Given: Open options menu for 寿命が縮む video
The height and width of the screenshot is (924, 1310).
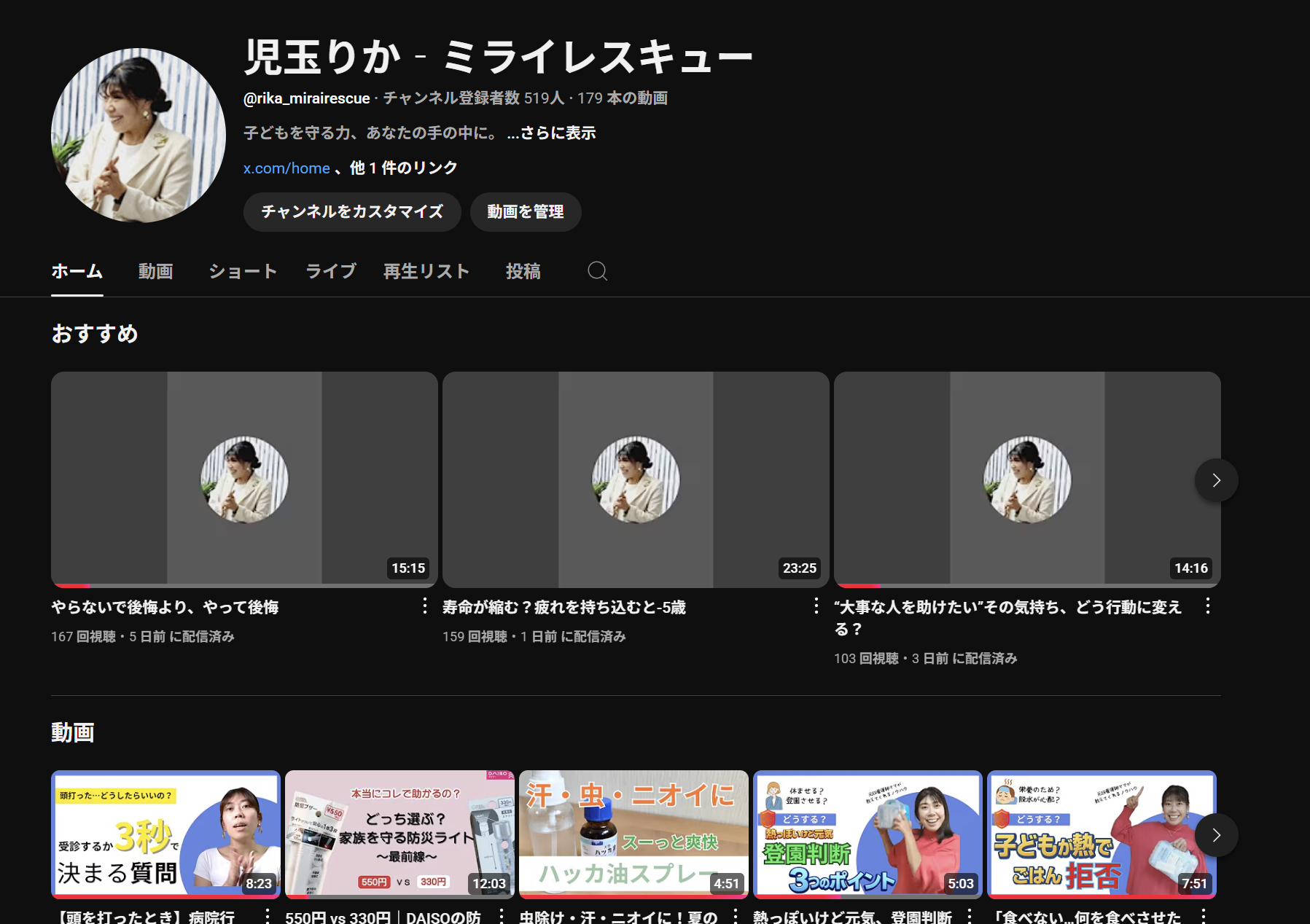Looking at the screenshot, I should 816,606.
